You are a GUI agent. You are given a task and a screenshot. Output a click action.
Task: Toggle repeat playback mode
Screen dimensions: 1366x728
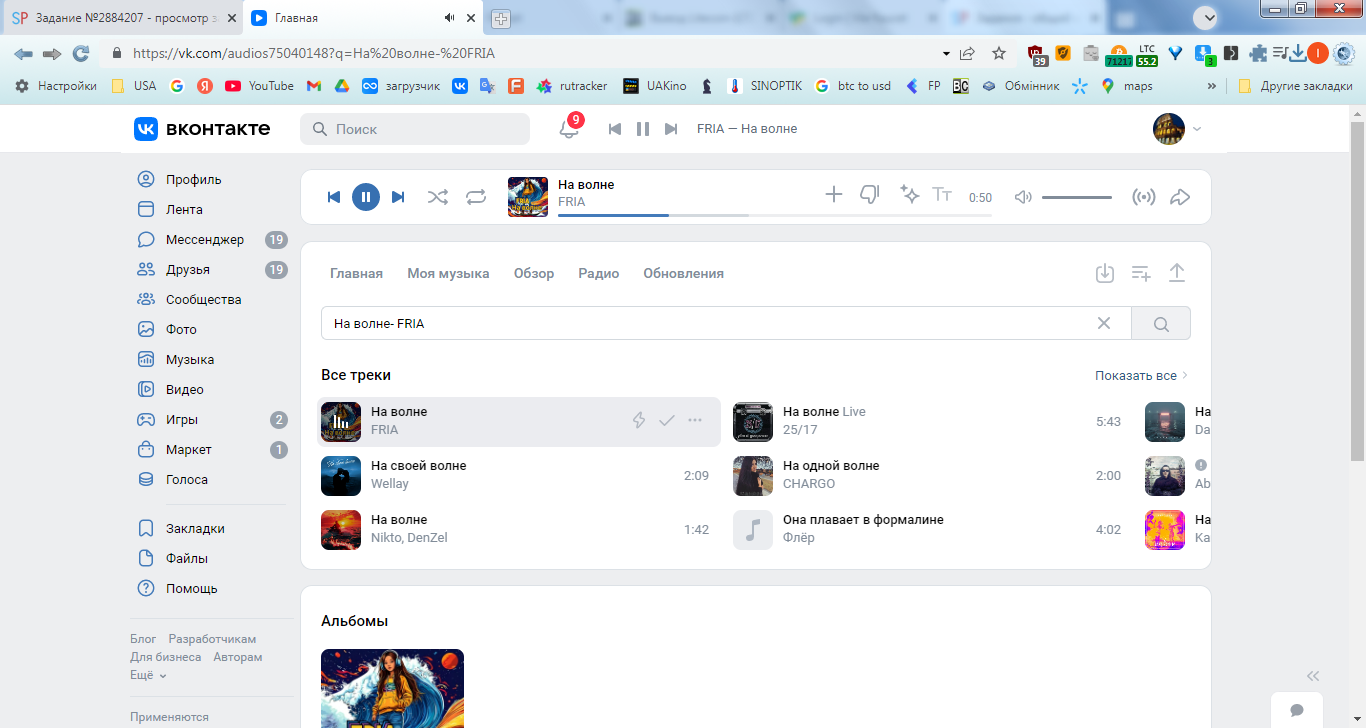pos(476,197)
